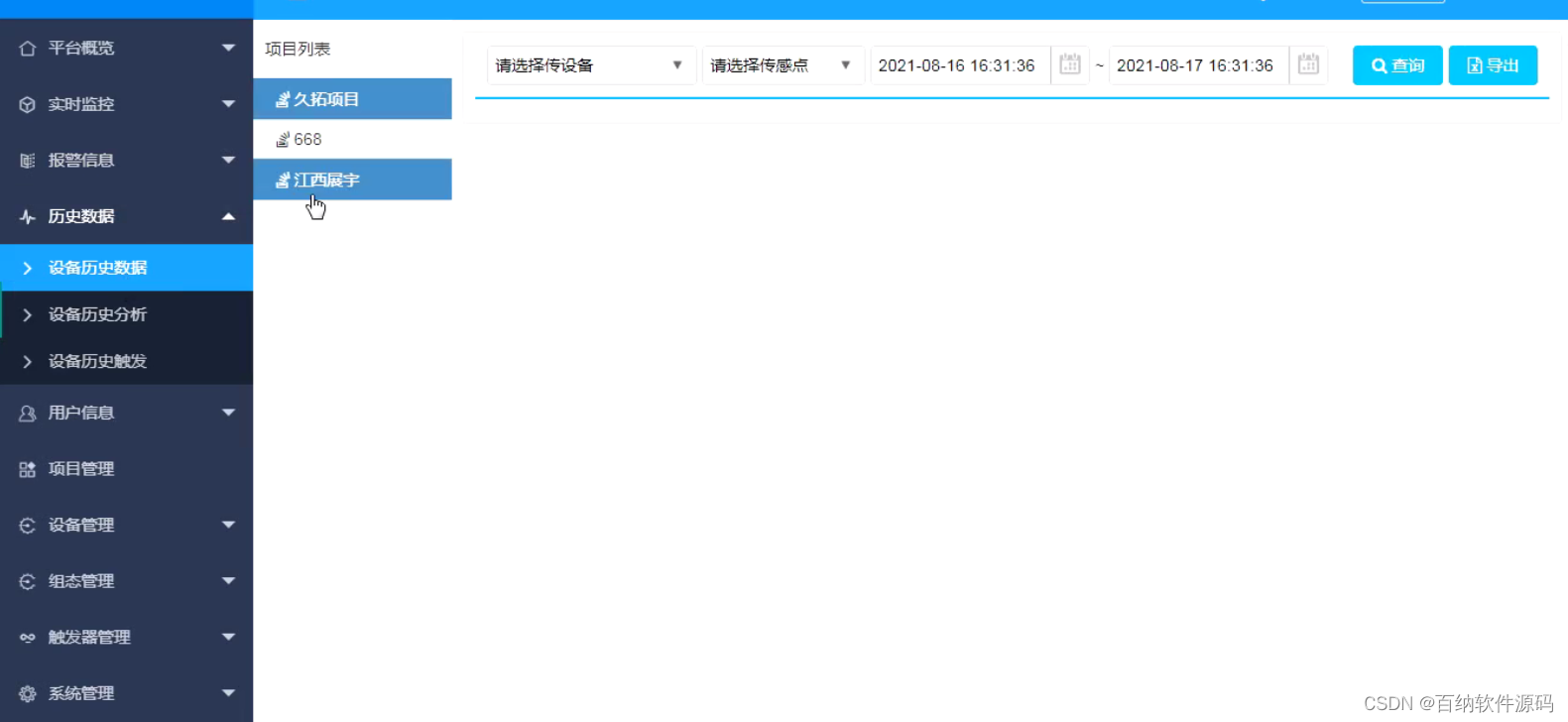
Task: Click the link icon beside 触发器管理
Action: coord(28,638)
